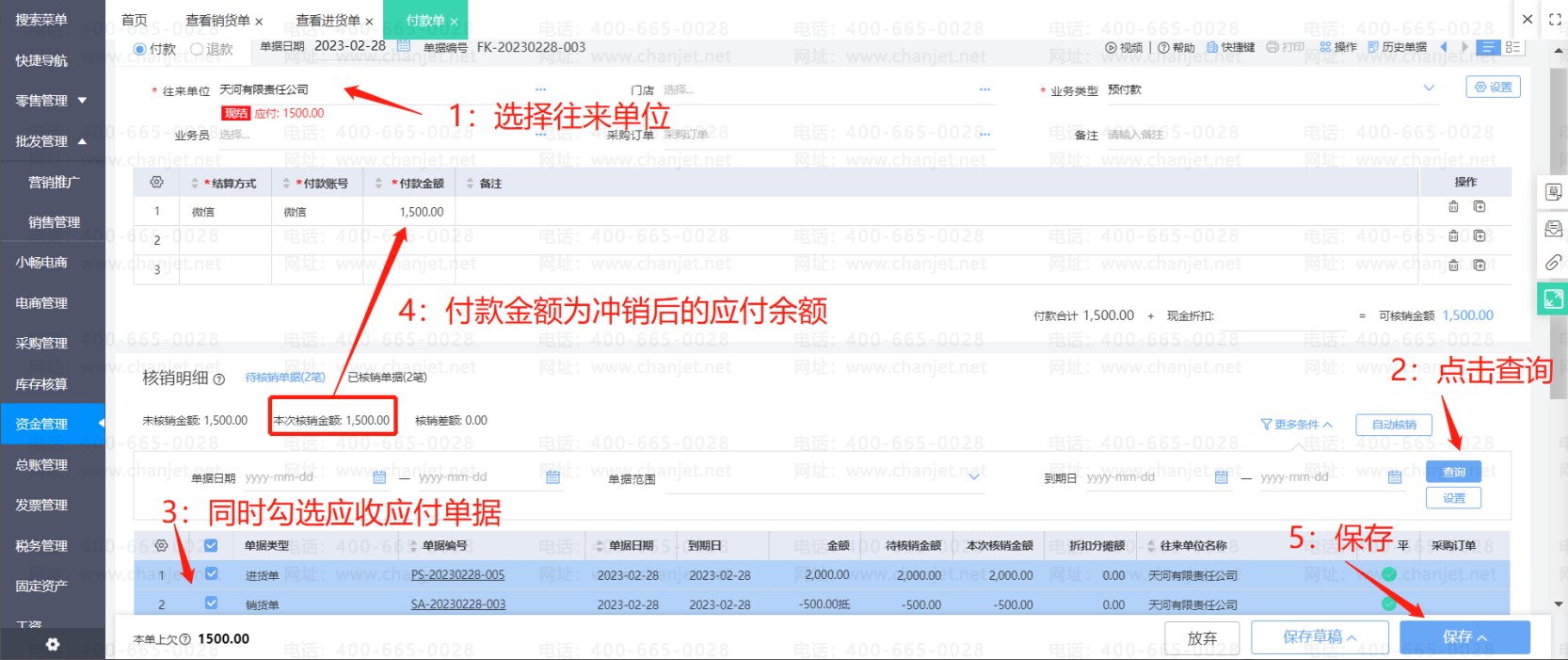Delete payment row 2 with trash icon
1568x660 pixels.
(1453, 236)
